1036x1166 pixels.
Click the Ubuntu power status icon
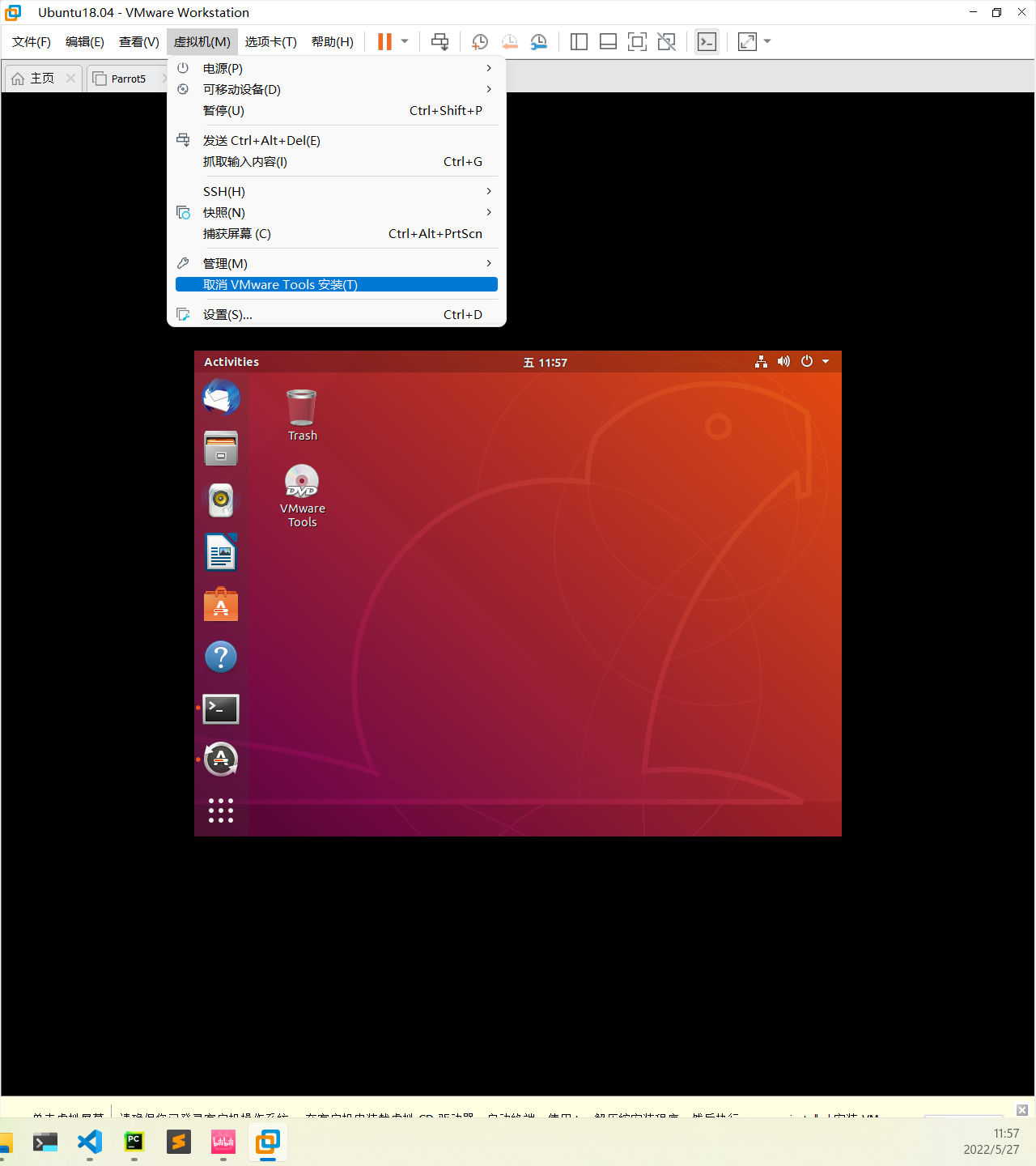coord(807,362)
